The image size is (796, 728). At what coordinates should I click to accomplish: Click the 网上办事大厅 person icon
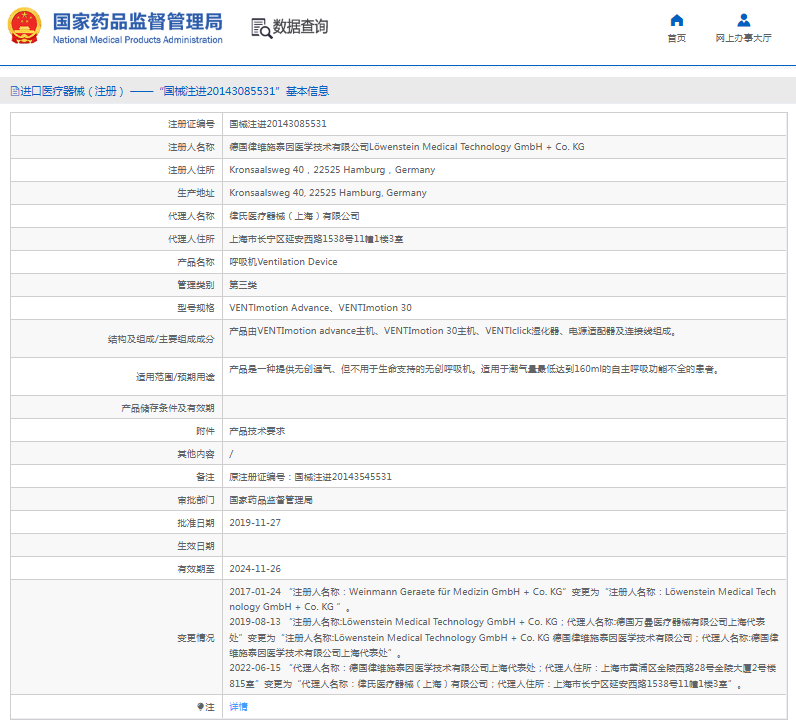743,20
